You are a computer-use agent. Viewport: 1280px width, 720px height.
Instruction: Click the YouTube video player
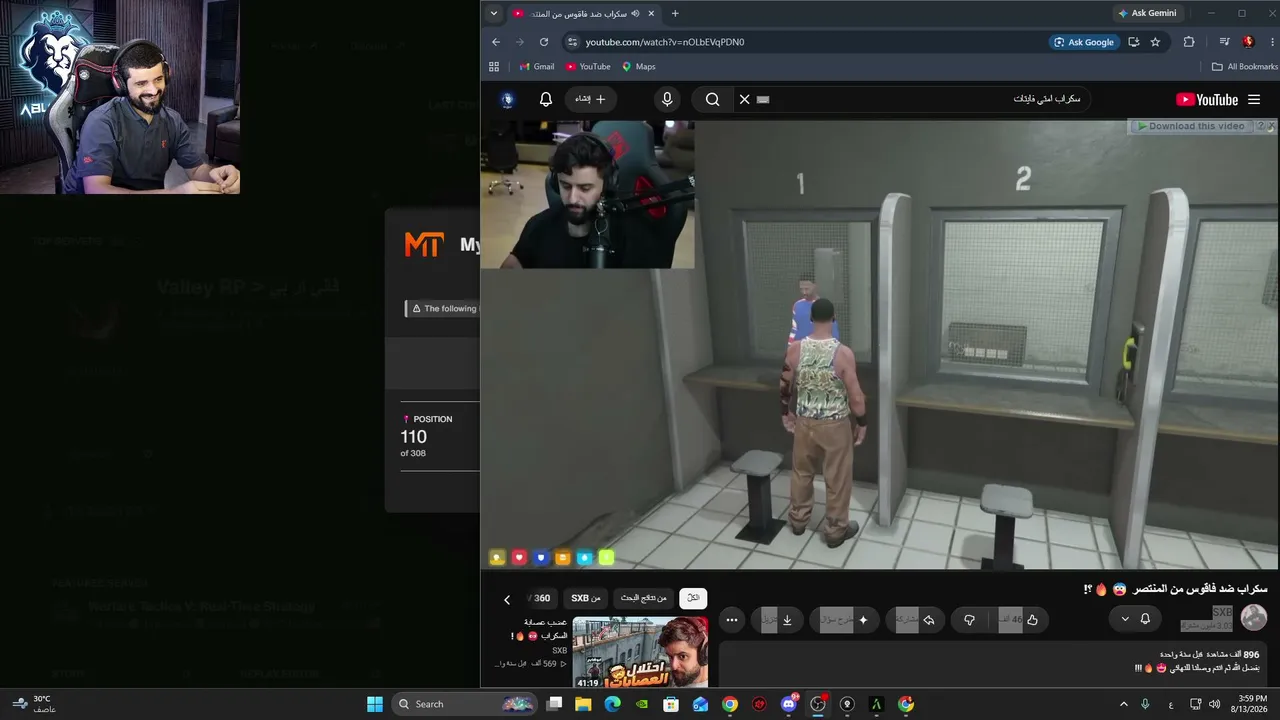[x=879, y=345]
